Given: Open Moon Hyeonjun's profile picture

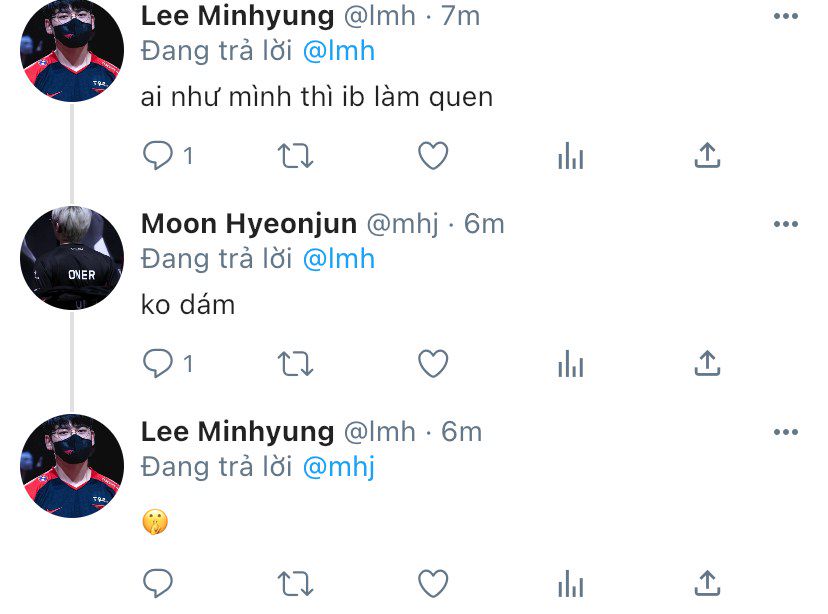Looking at the screenshot, I should [72, 258].
